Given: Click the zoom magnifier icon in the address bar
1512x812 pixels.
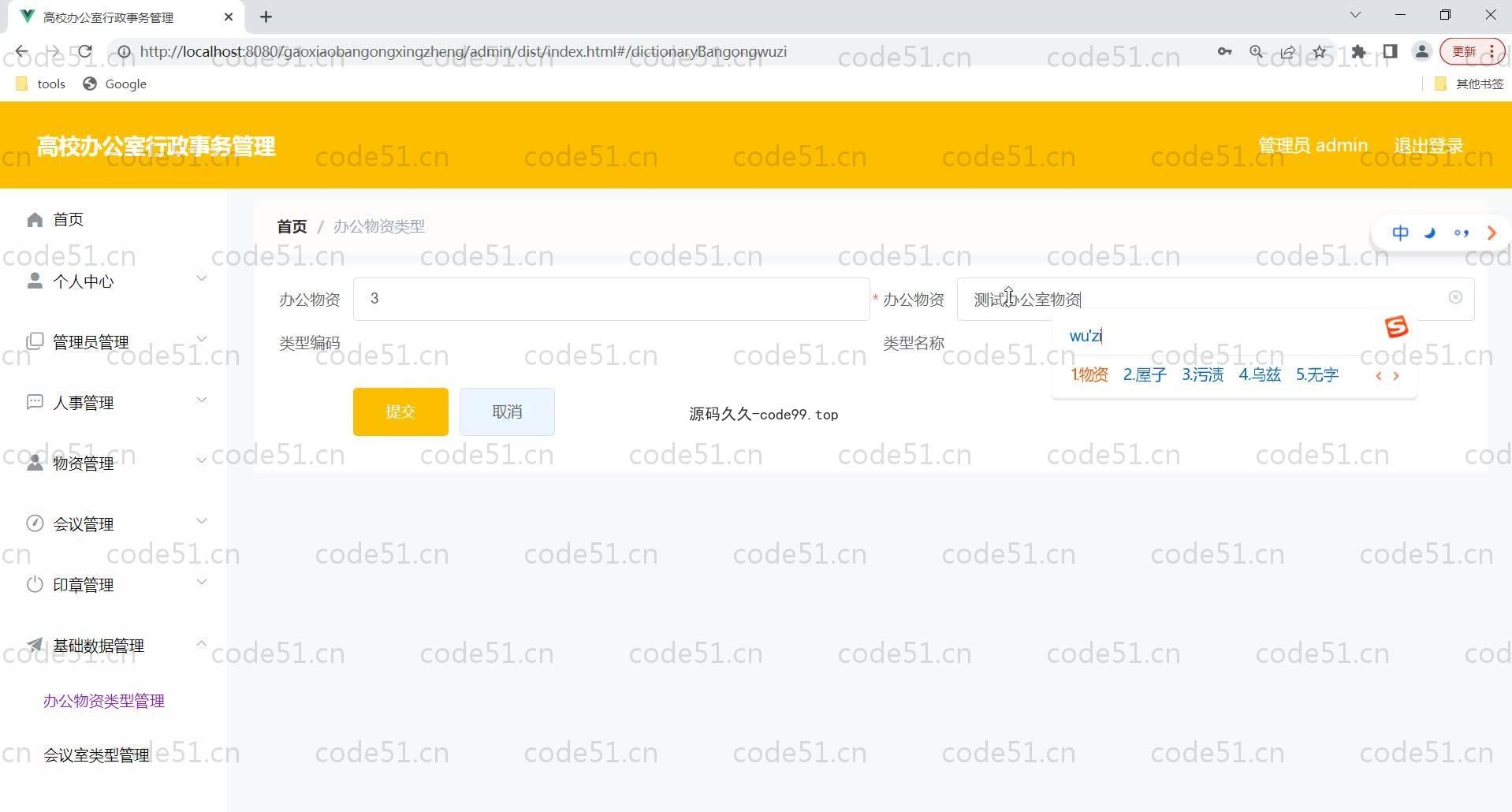Looking at the screenshot, I should (1257, 52).
